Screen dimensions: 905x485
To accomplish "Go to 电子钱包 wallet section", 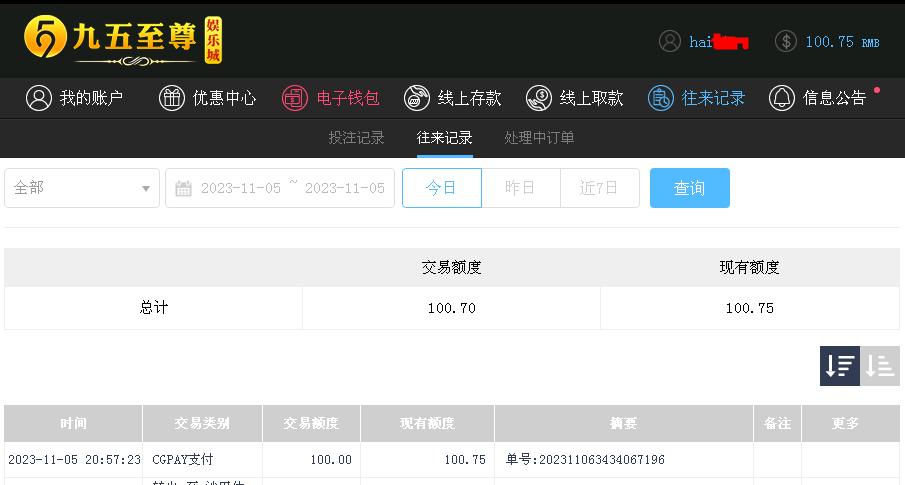I will point(331,98).
